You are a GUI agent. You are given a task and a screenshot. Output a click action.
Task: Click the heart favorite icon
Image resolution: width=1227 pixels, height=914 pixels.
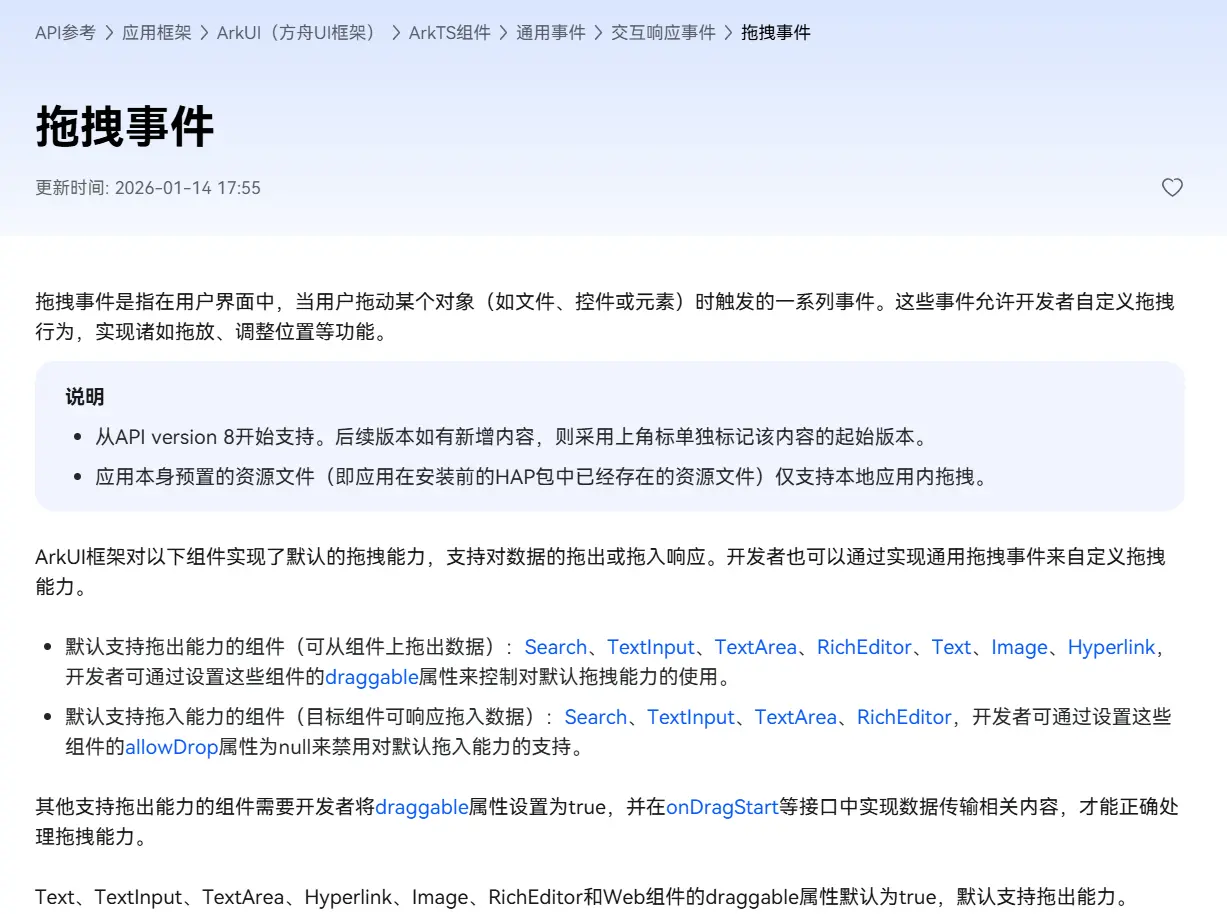click(1172, 187)
